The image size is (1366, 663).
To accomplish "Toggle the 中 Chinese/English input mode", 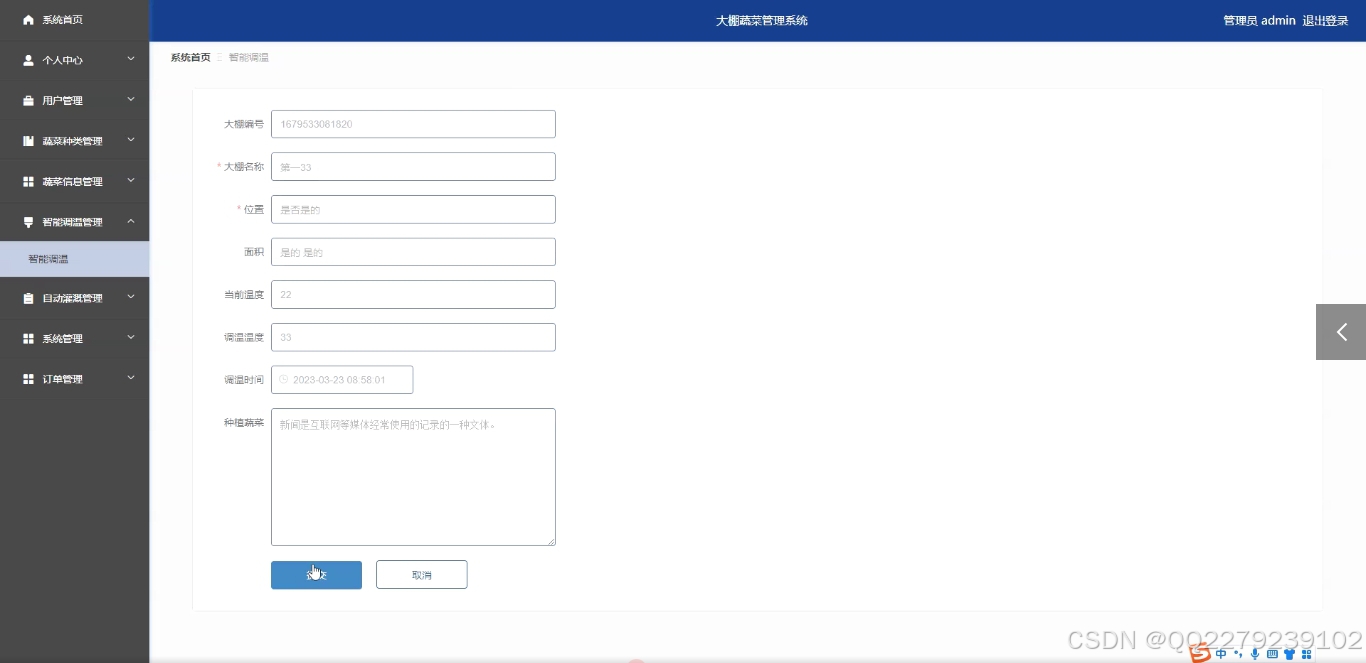I will pyautogui.click(x=1221, y=654).
